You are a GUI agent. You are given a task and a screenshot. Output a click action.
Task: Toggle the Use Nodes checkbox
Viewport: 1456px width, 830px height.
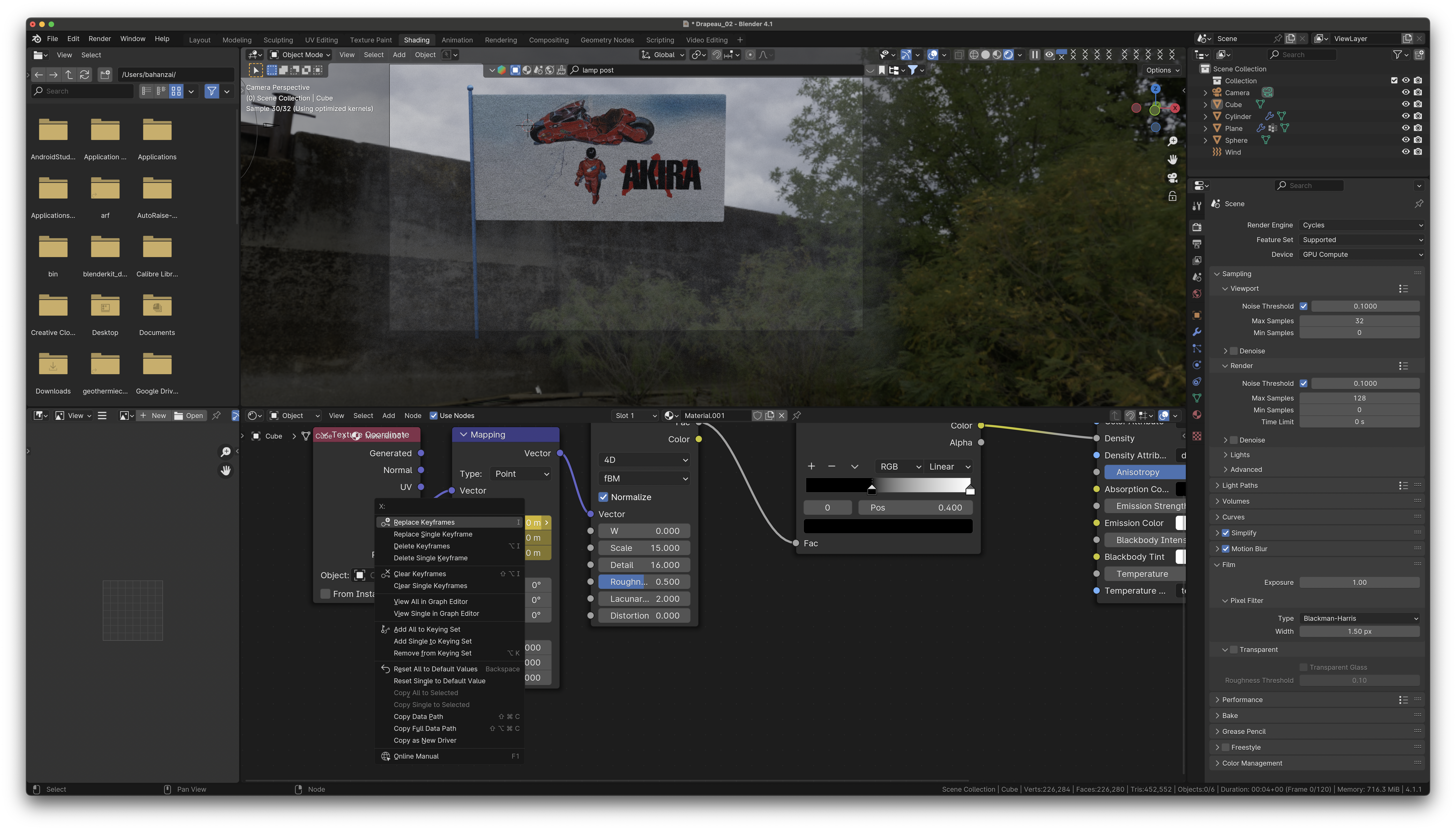tap(433, 415)
